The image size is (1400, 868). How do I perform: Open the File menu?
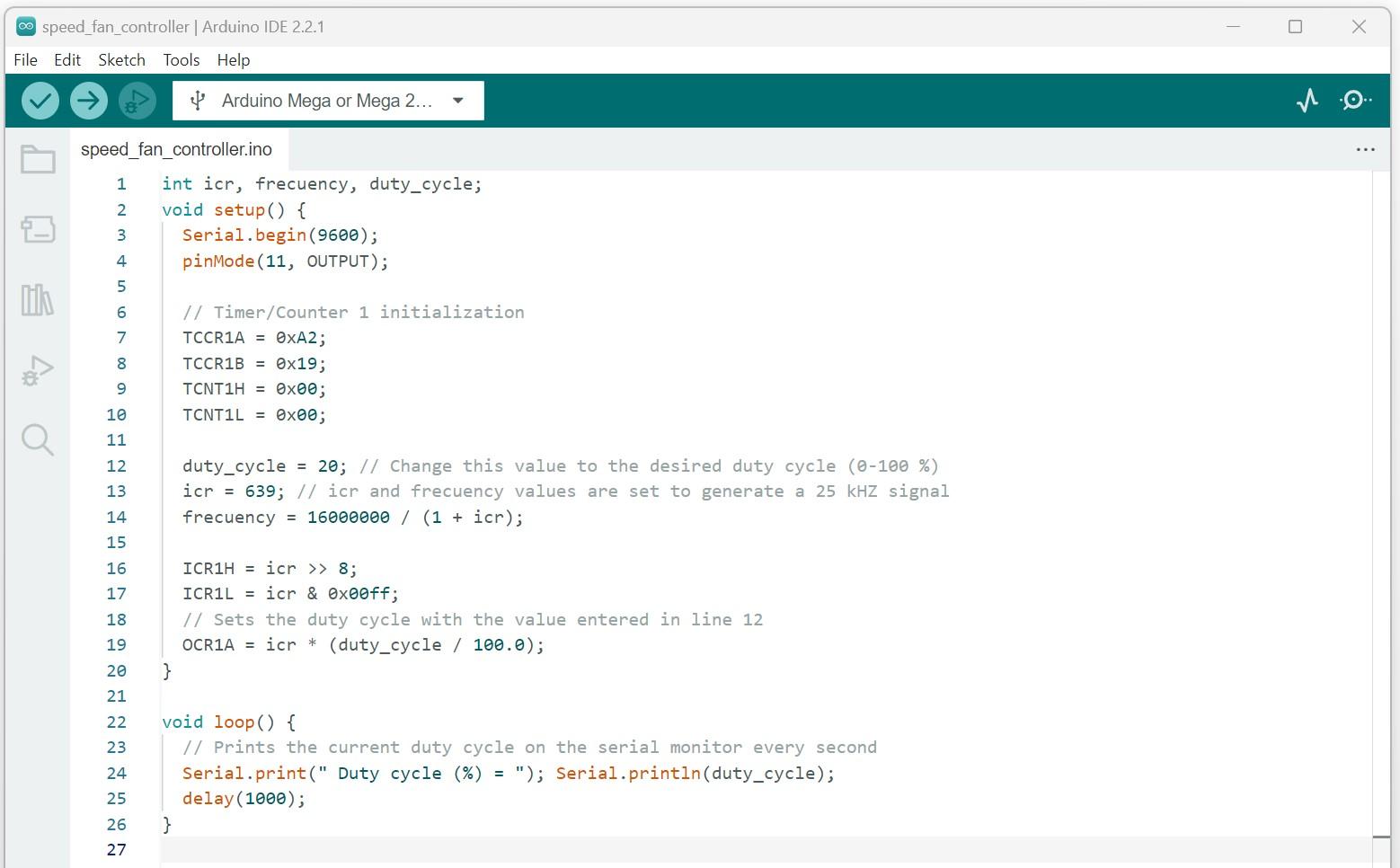tap(25, 60)
